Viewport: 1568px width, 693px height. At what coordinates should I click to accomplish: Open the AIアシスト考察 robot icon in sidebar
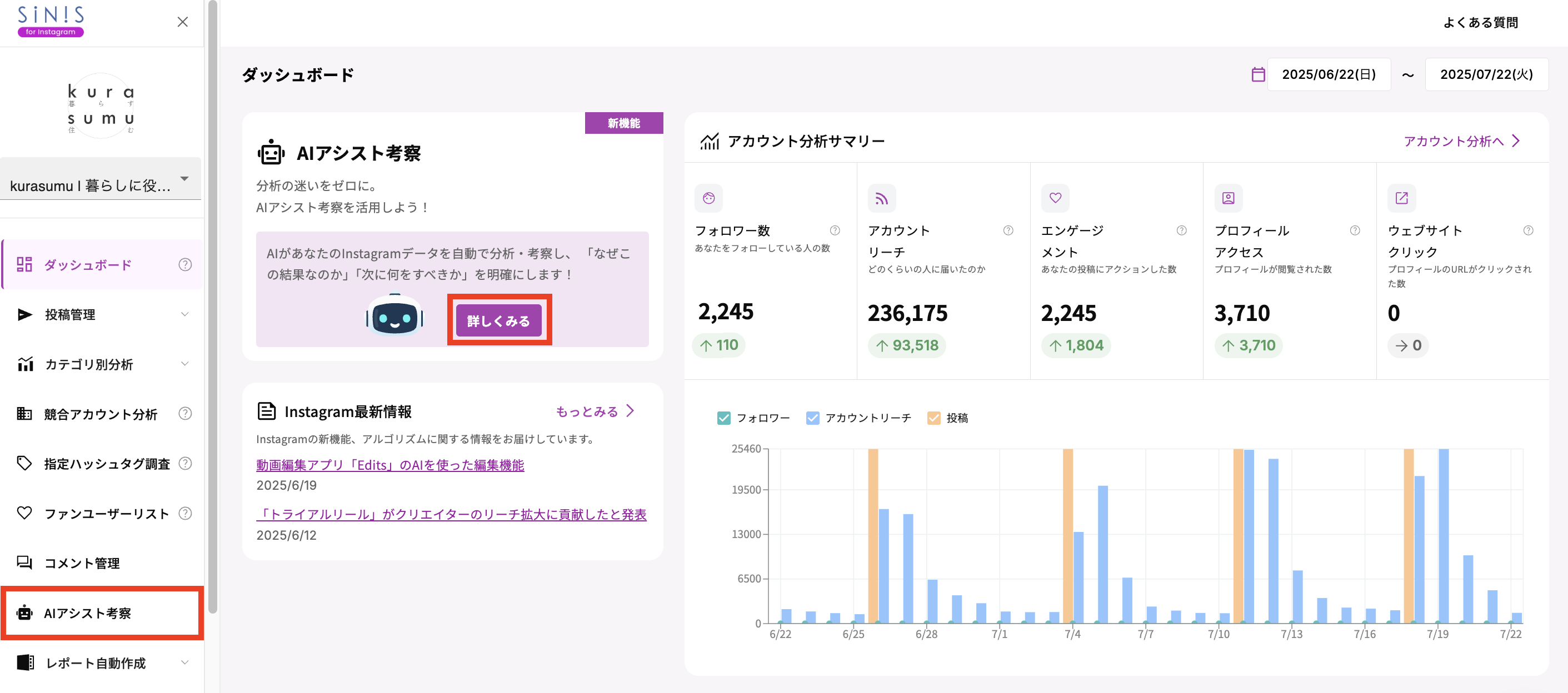pos(24,612)
